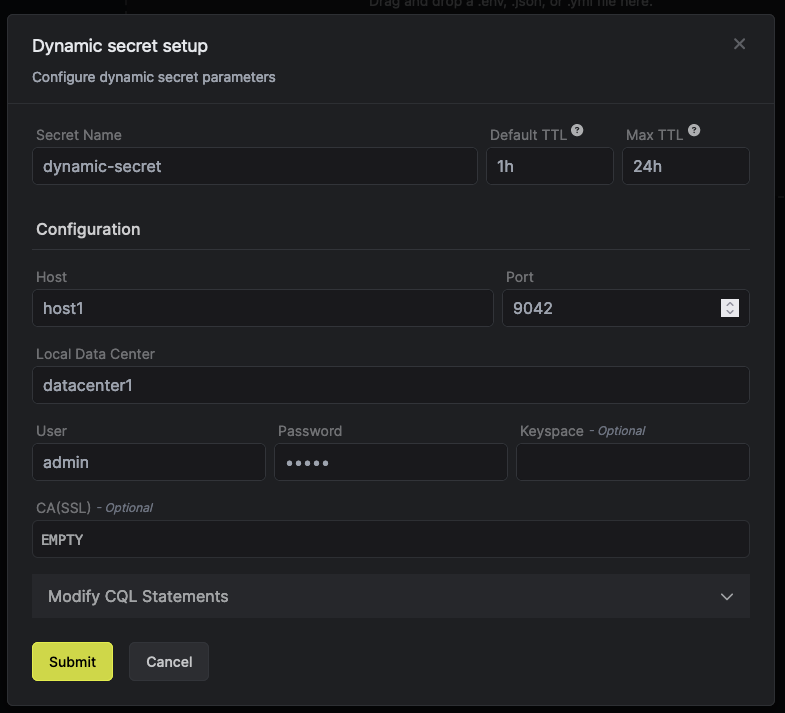Click the Configuration section heading
This screenshot has height=713, width=785.
coord(88,229)
